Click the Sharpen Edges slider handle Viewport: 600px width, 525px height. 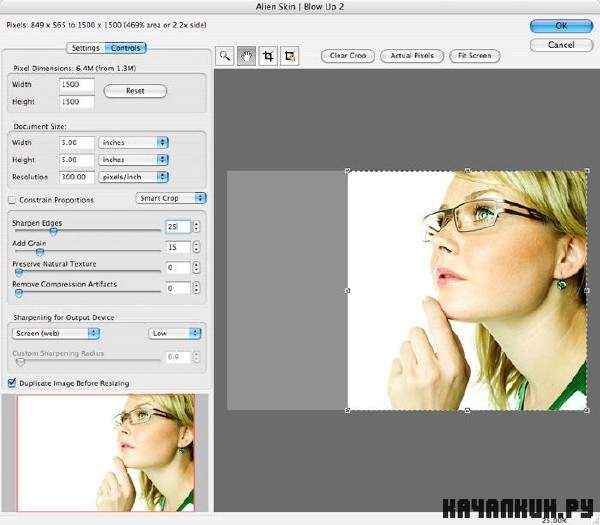pos(54,231)
